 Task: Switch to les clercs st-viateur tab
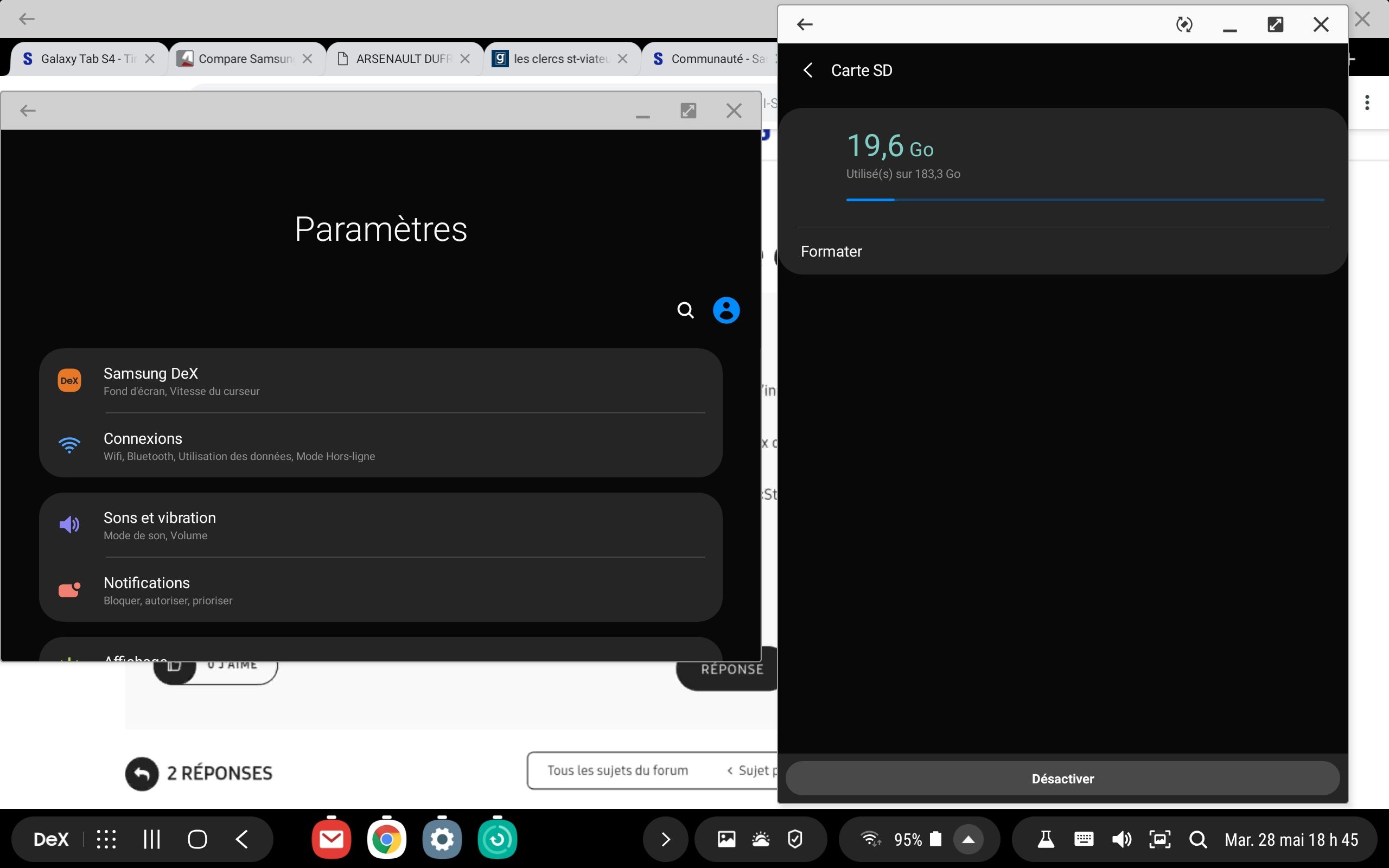coord(559,59)
